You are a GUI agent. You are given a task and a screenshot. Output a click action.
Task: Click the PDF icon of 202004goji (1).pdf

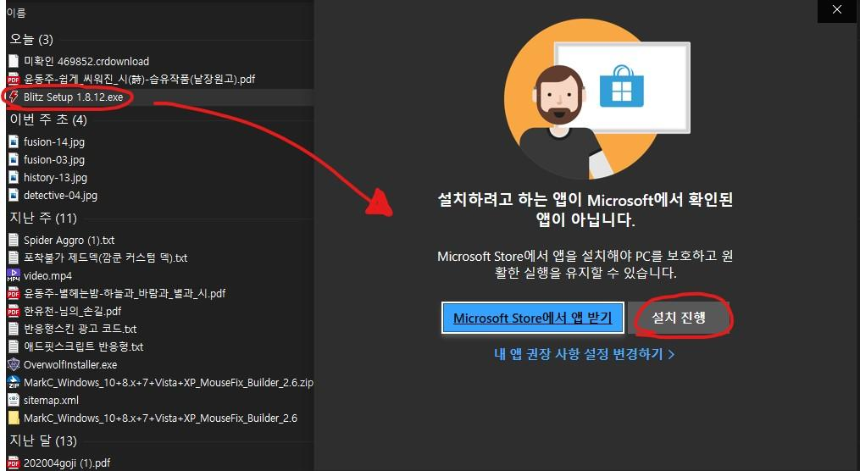click(13, 463)
